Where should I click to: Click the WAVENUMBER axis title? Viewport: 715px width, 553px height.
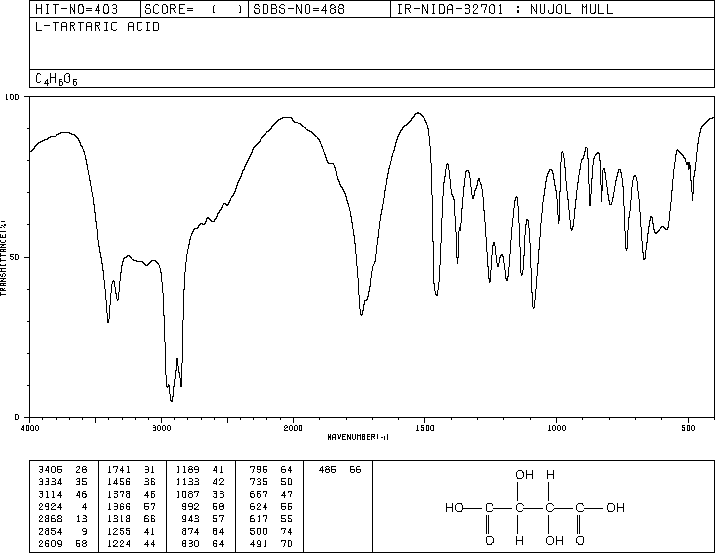coord(358,437)
